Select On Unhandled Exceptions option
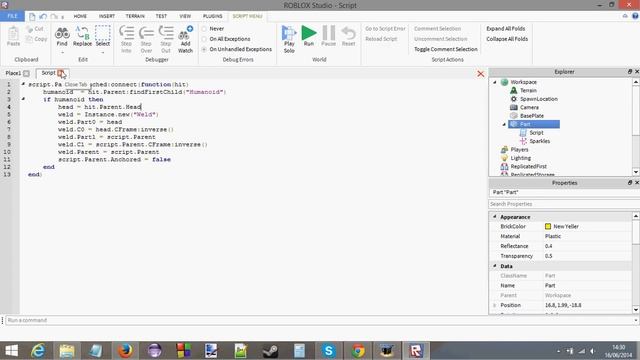This screenshot has height=360, width=640. [204, 49]
